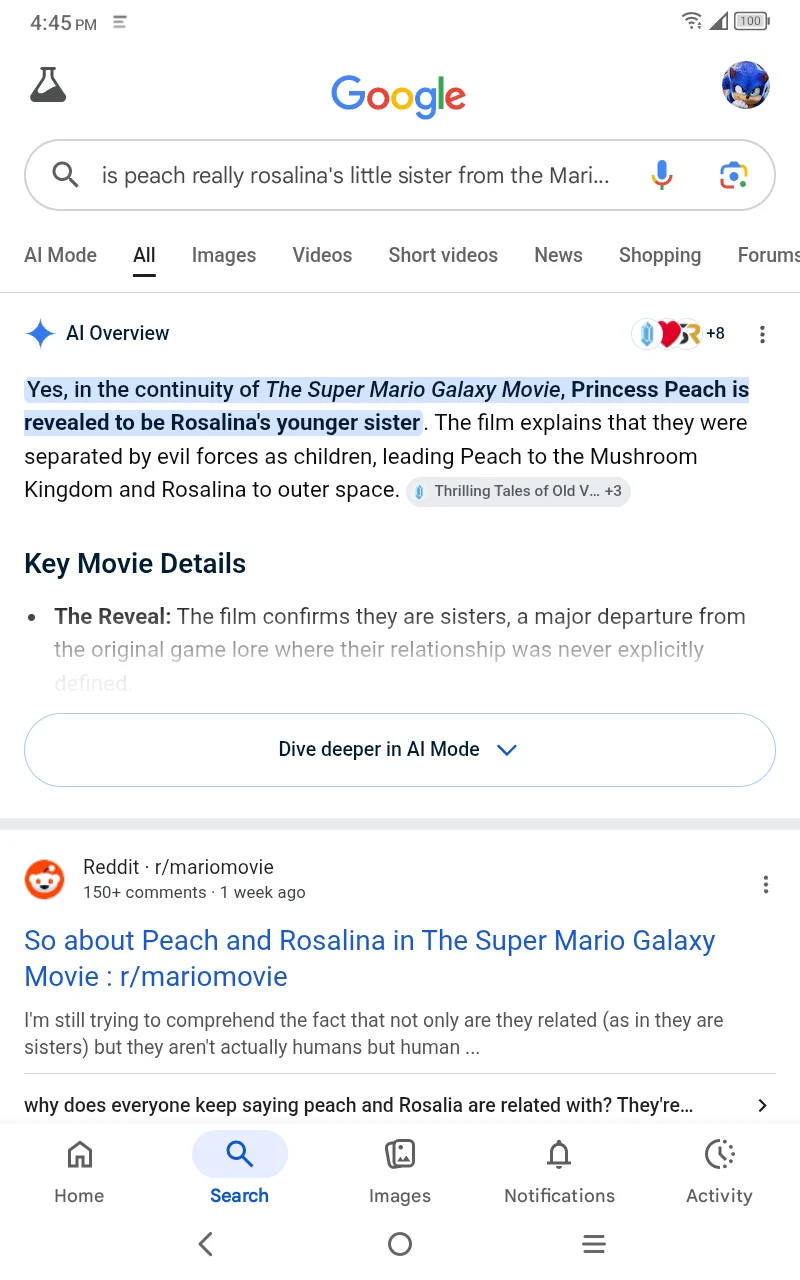800x1280 pixels.
Task: Start voice search with microphone
Action: 661,175
